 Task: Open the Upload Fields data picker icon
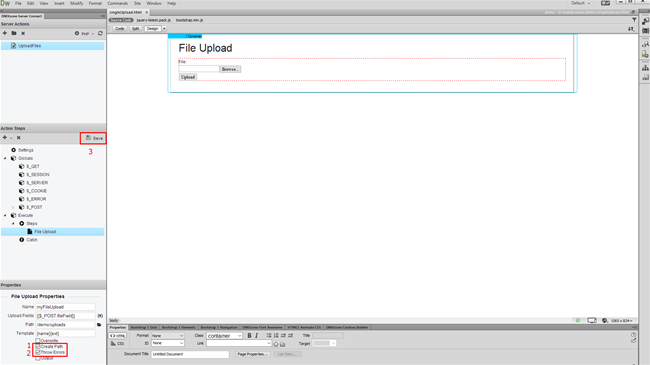[x=100, y=316]
